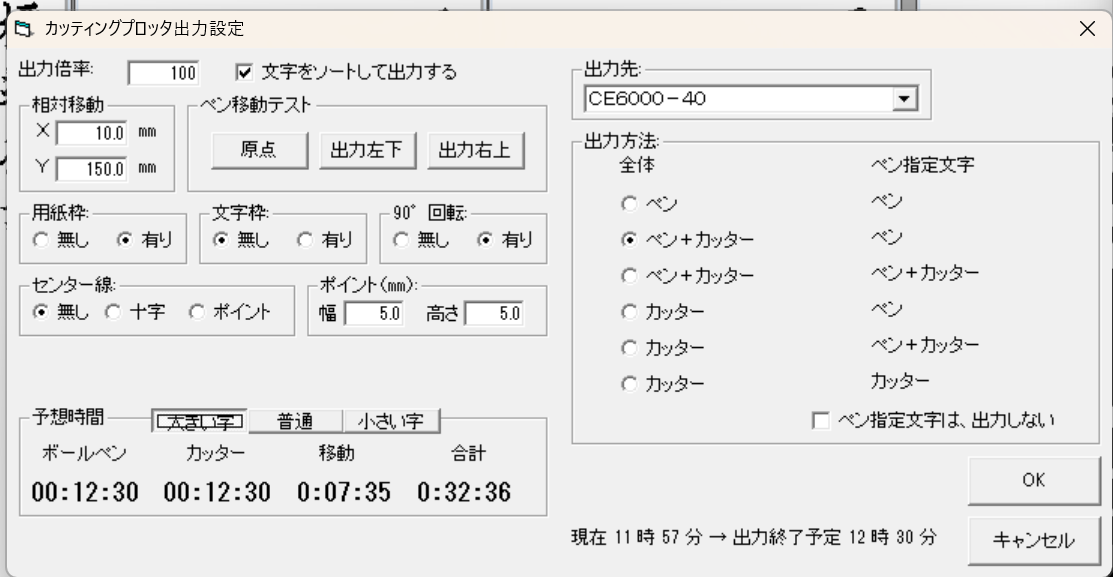Click the dialog title bar icon

[x=23, y=28]
